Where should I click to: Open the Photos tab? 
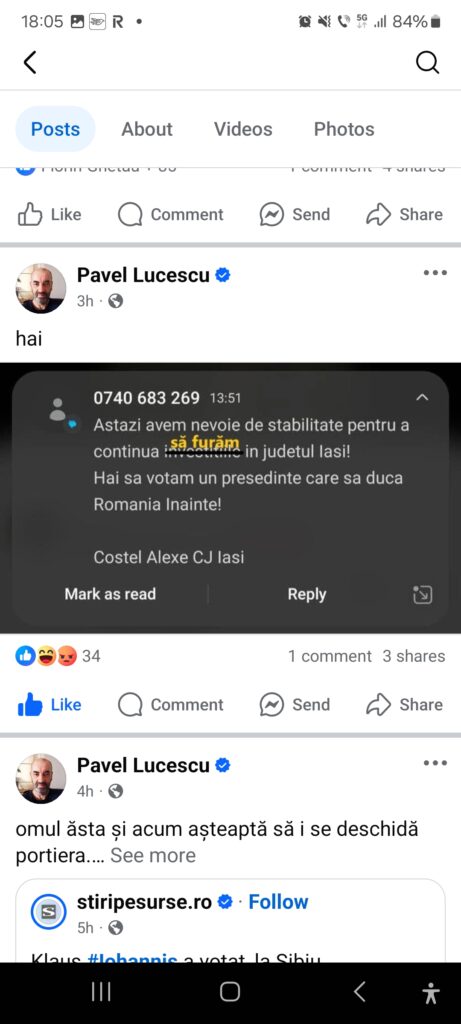pyautogui.click(x=344, y=129)
